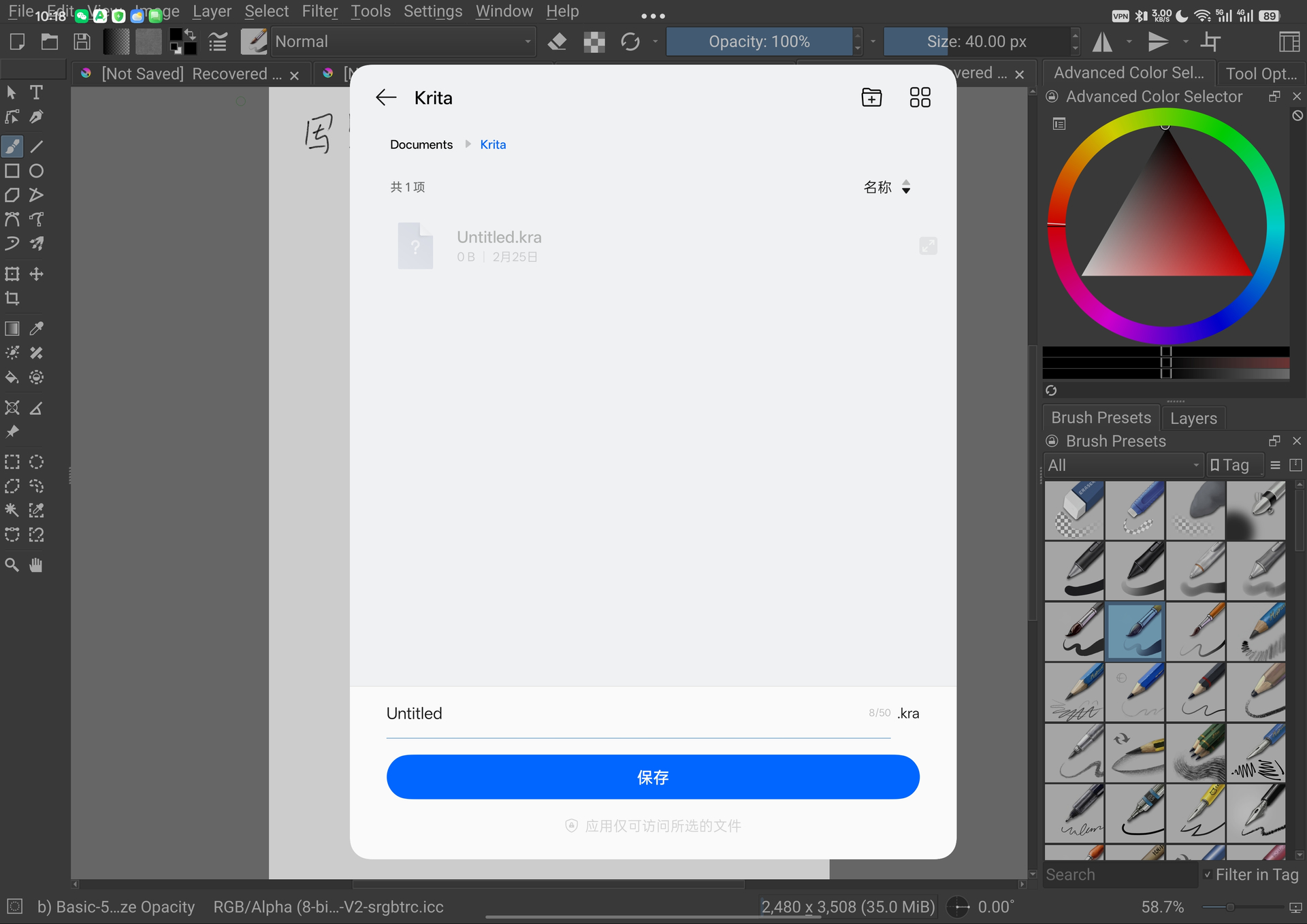Switch to the Layers tab

(1193, 418)
